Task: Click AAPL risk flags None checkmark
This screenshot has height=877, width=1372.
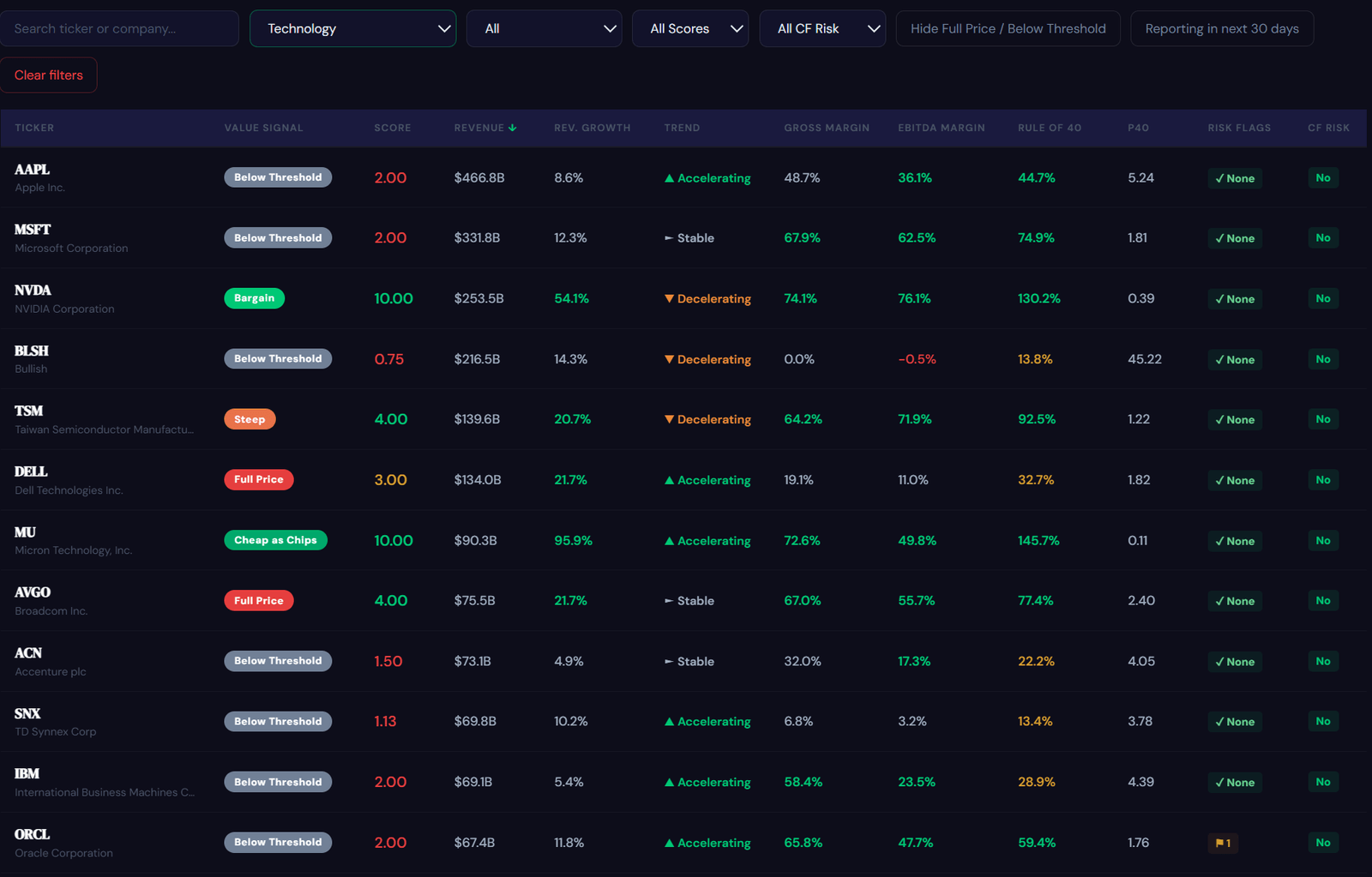Action: tap(1219, 178)
